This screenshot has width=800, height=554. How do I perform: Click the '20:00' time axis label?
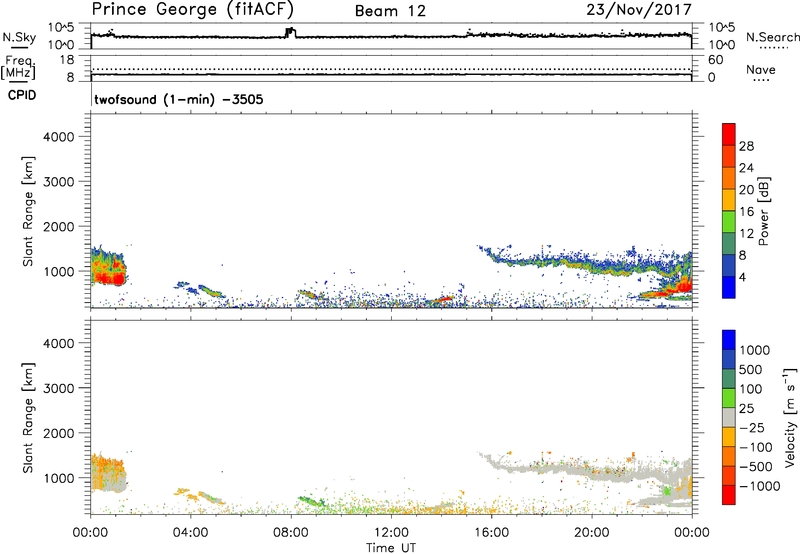pyautogui.click(x=592, y=533)
